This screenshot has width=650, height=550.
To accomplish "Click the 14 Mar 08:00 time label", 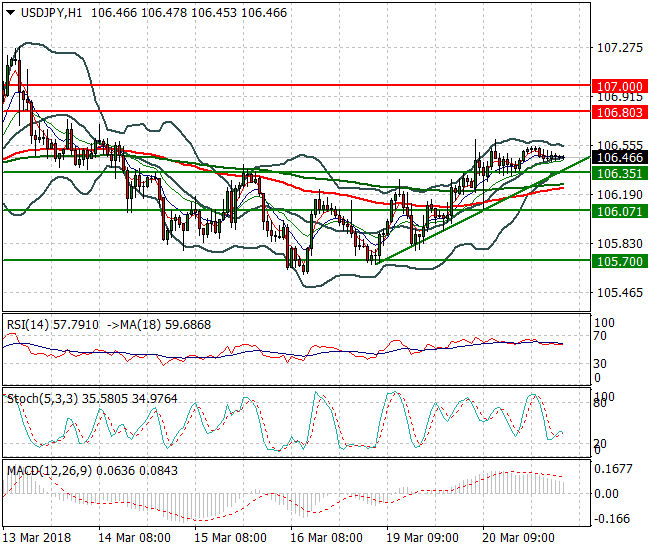I will pos(134,538).
